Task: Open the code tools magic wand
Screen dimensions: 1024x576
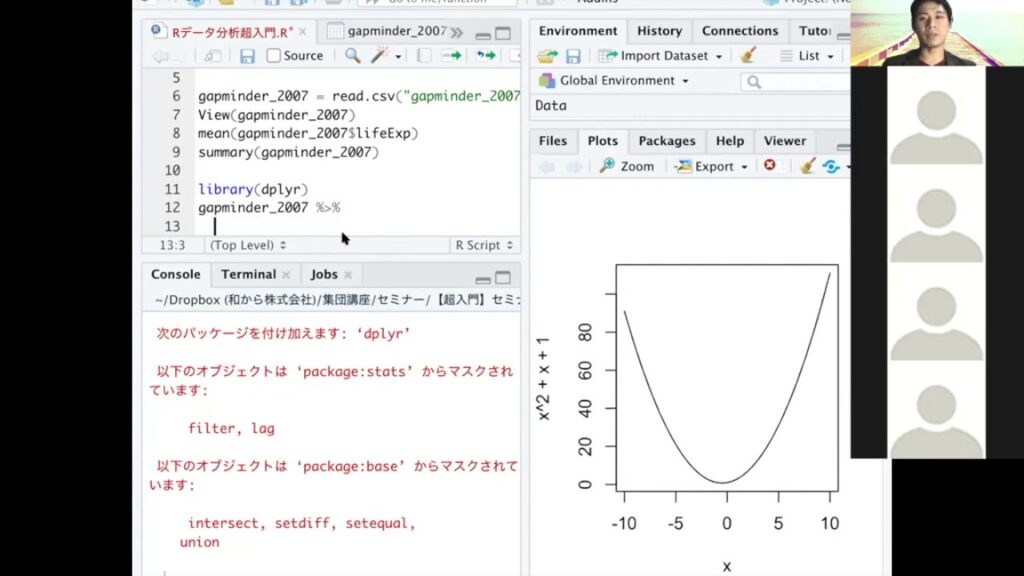Action: tap(379, 56)
